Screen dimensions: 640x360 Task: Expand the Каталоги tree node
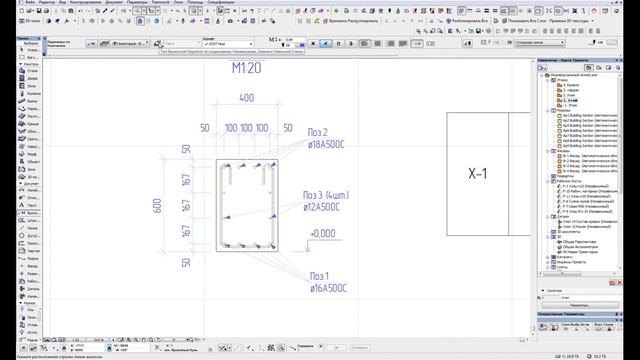[548, 257]
